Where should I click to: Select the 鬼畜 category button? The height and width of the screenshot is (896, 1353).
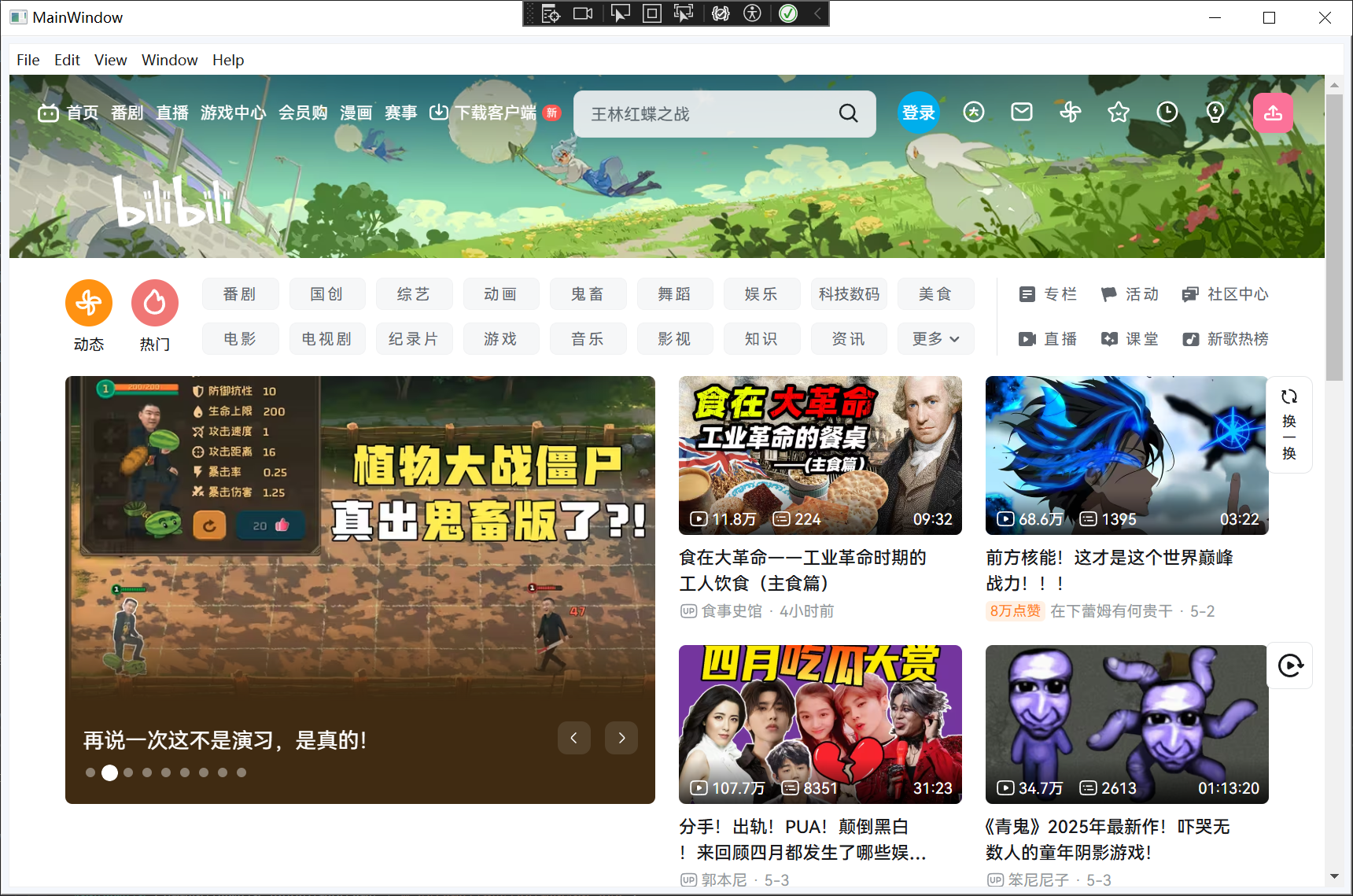(x=588, y=294)
